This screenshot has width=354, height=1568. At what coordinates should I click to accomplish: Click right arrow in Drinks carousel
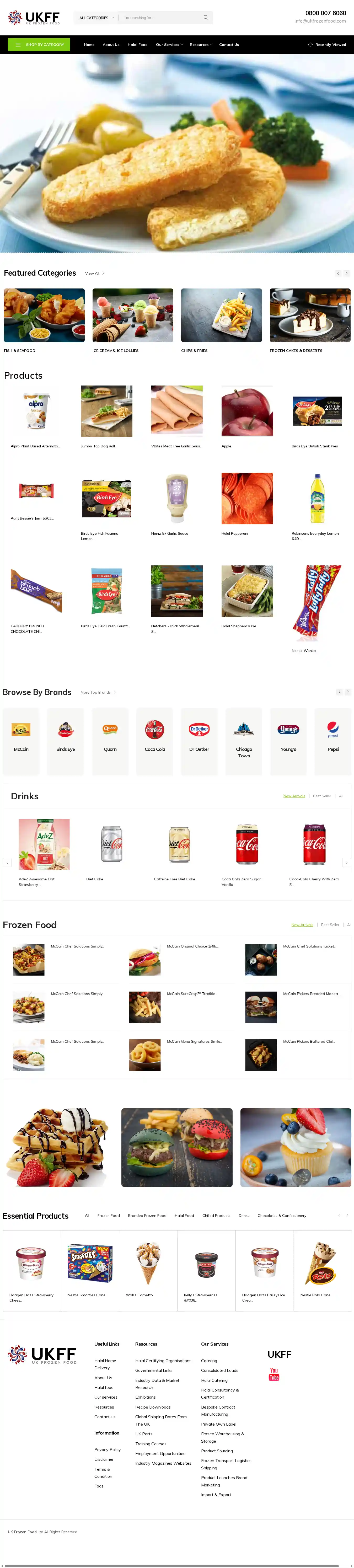pos(346,863)
